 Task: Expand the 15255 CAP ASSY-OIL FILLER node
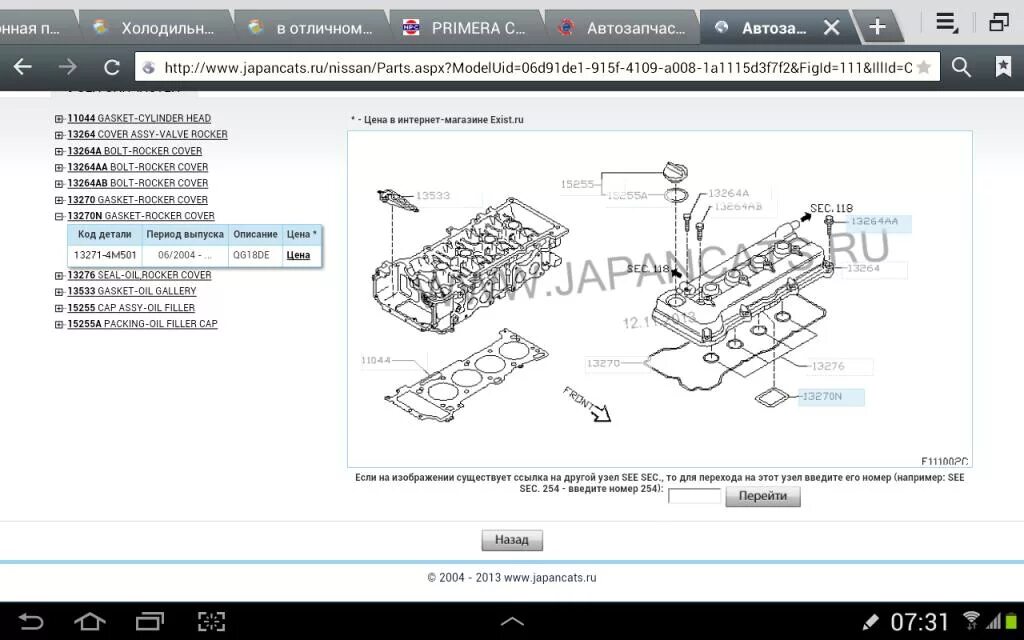click(x=59, y=308)
